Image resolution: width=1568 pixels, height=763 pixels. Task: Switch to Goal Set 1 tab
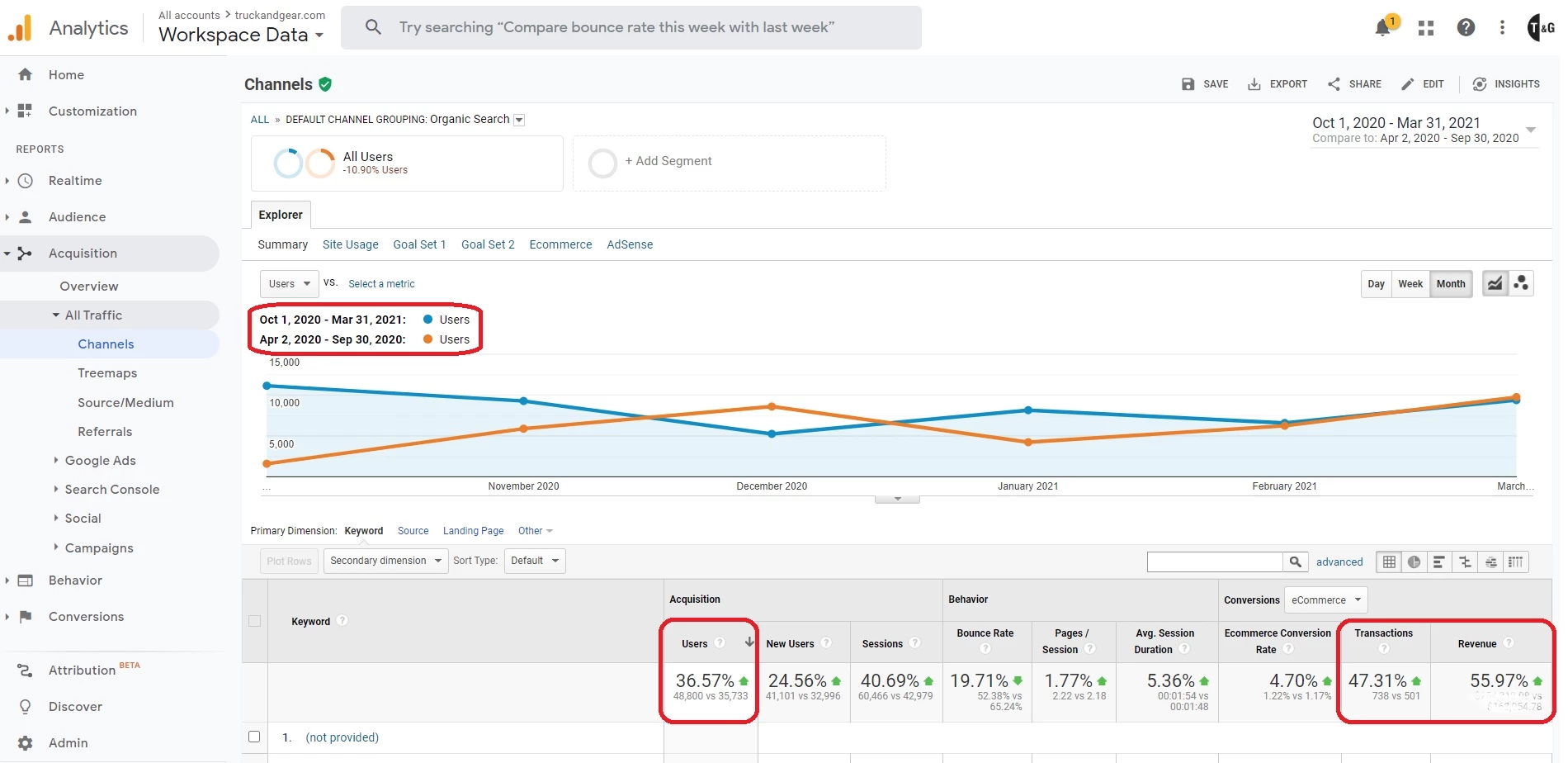click(x=419, y=244)
